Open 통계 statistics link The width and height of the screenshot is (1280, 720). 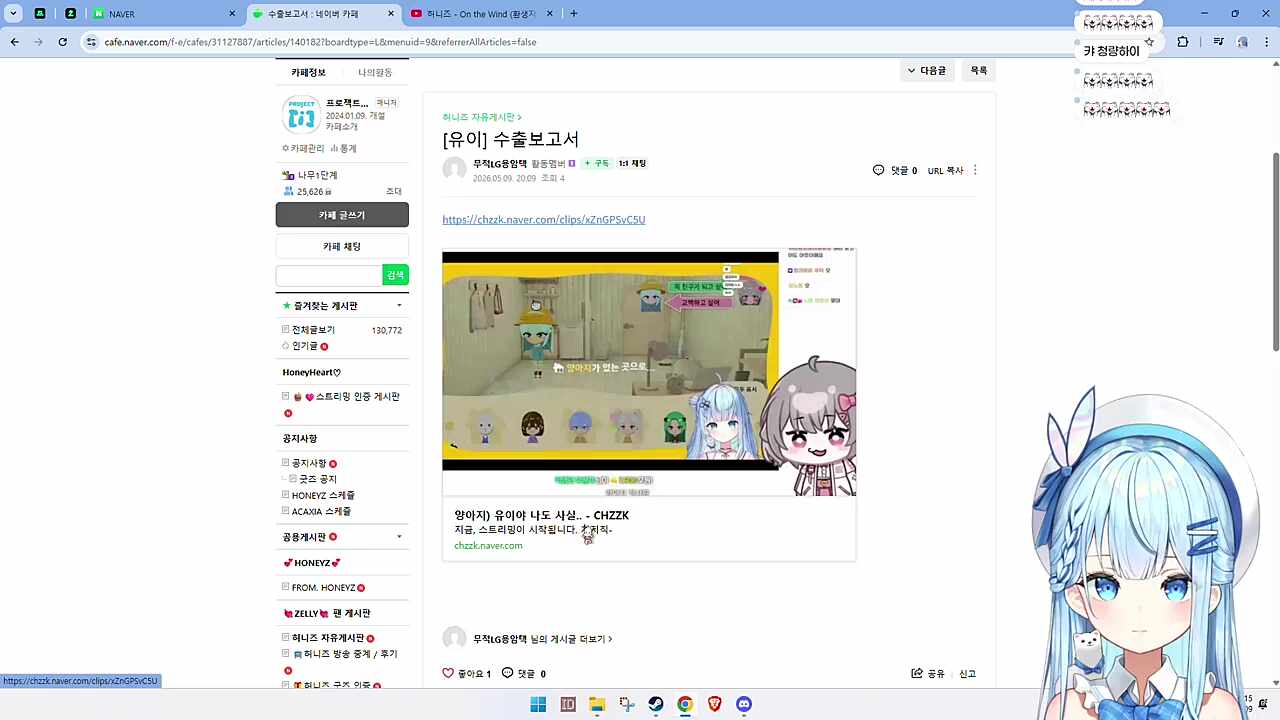pos(343,148)
